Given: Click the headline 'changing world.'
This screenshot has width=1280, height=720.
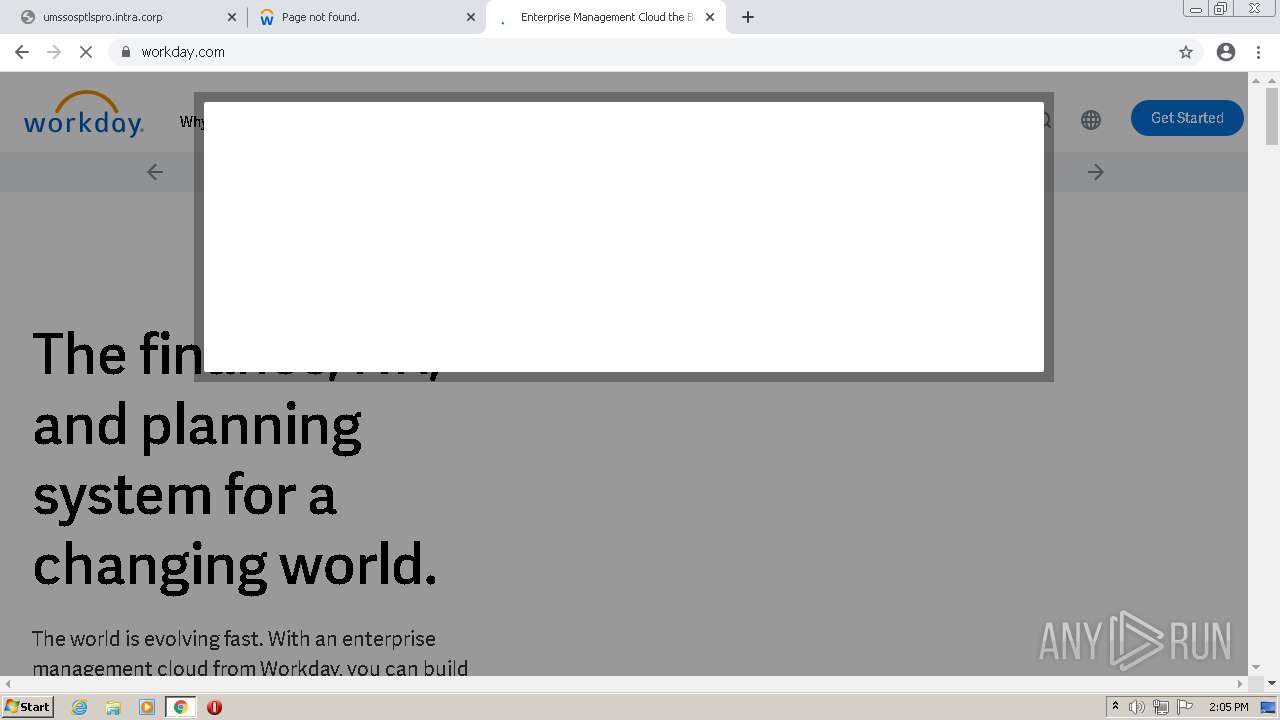Looking at the screenshot, I should tap(235, 564).
